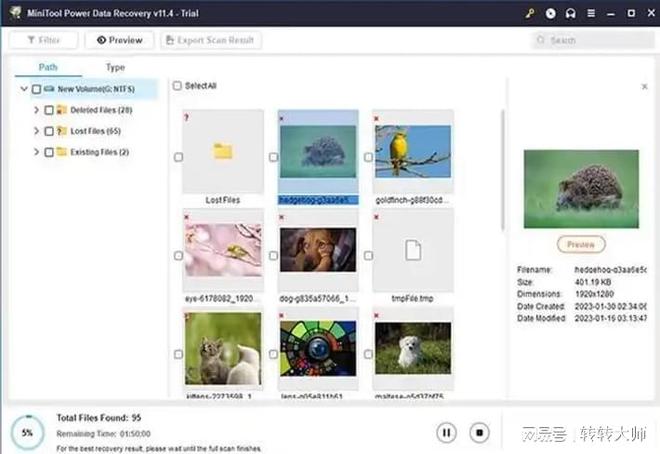Stop the scan
This screenshot has width=660, height=454.
479,433
